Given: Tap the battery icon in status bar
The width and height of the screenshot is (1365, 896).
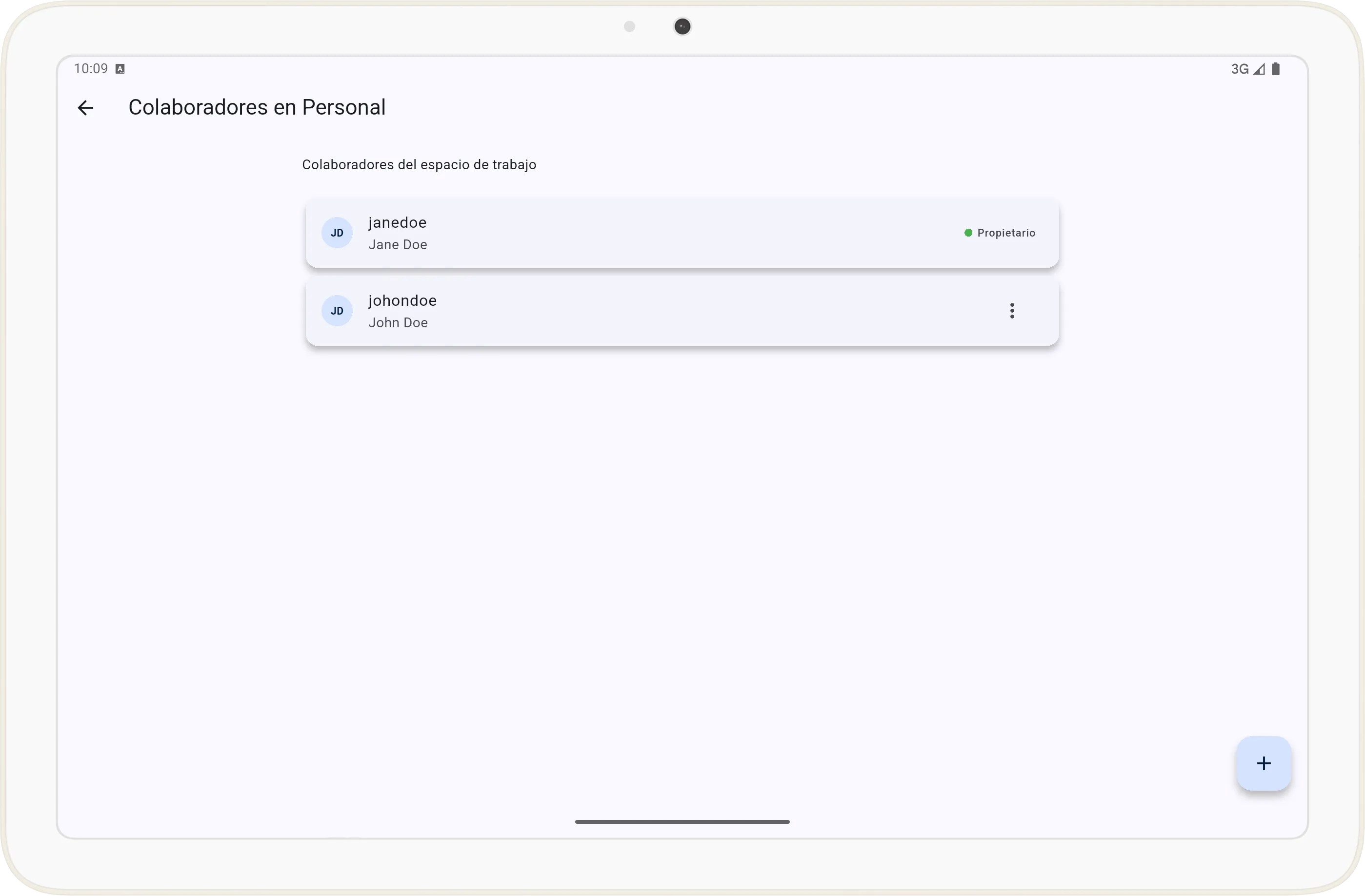Looking at the screenshot, I should (1276, 69).
